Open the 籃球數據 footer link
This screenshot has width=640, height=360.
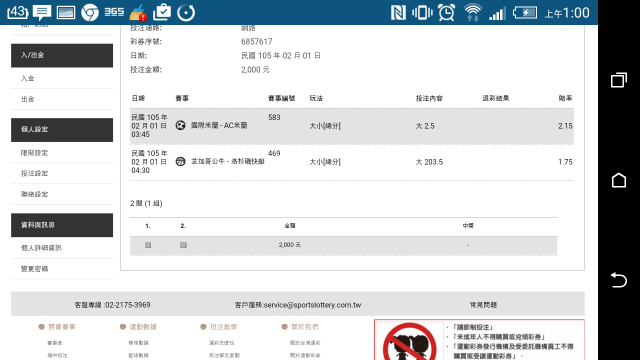pyautogui.click(x=138, y=356)
